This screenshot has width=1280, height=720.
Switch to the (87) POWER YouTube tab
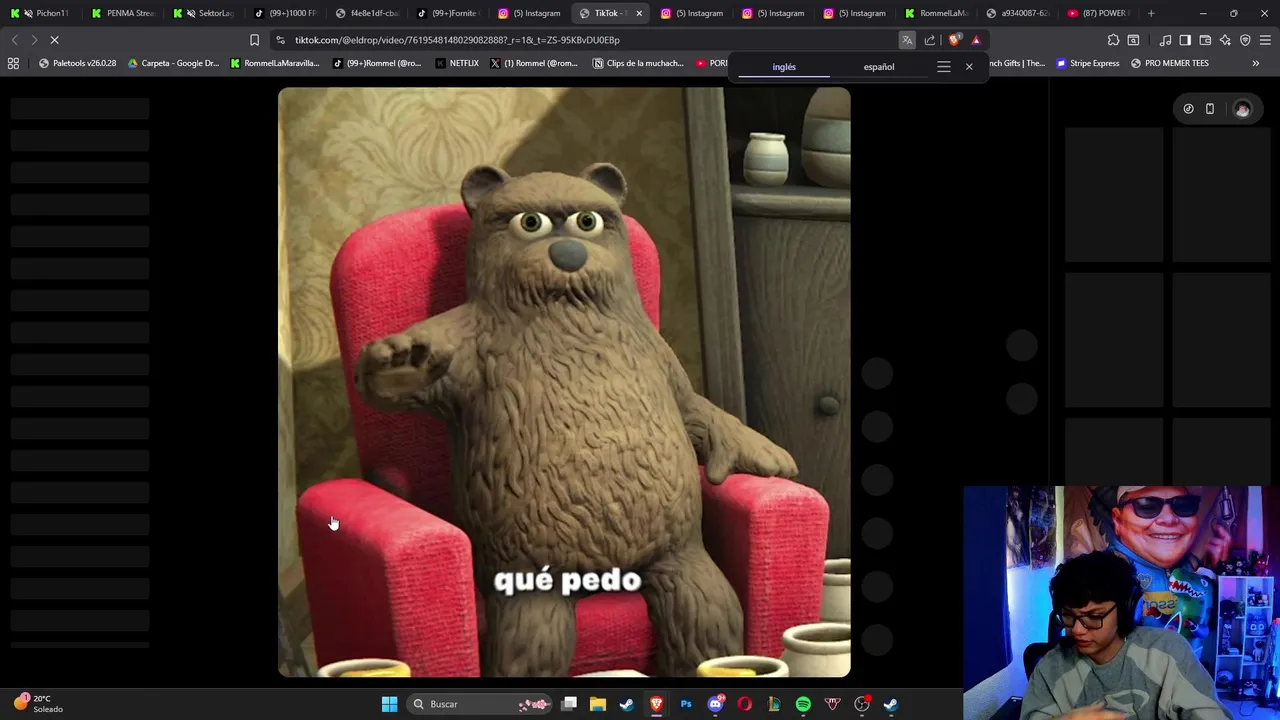point(1098,13)
